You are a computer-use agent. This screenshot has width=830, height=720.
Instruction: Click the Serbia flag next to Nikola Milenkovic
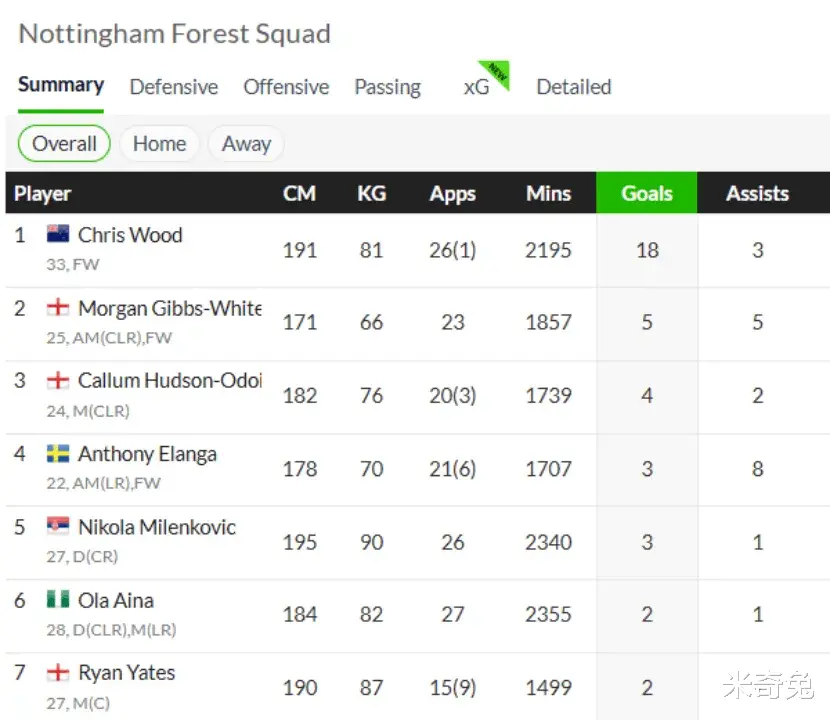(x=58, y=526)
